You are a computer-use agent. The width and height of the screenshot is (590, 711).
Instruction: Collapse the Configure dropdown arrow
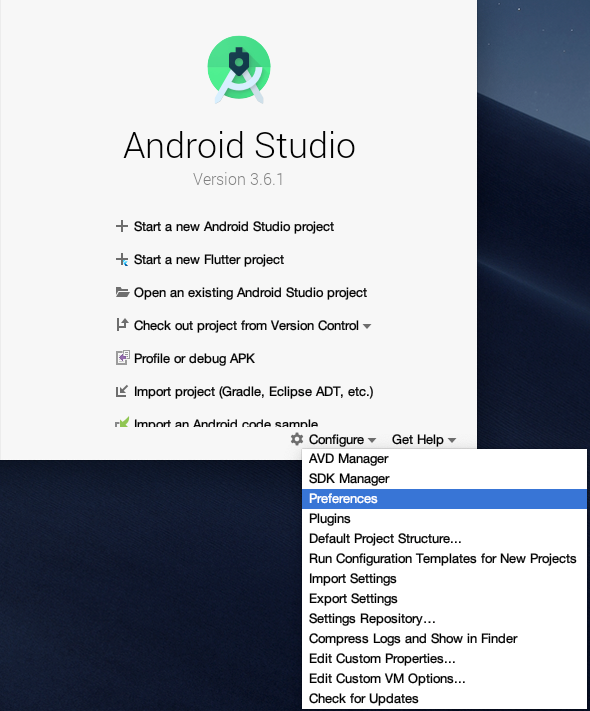(372, 440)
